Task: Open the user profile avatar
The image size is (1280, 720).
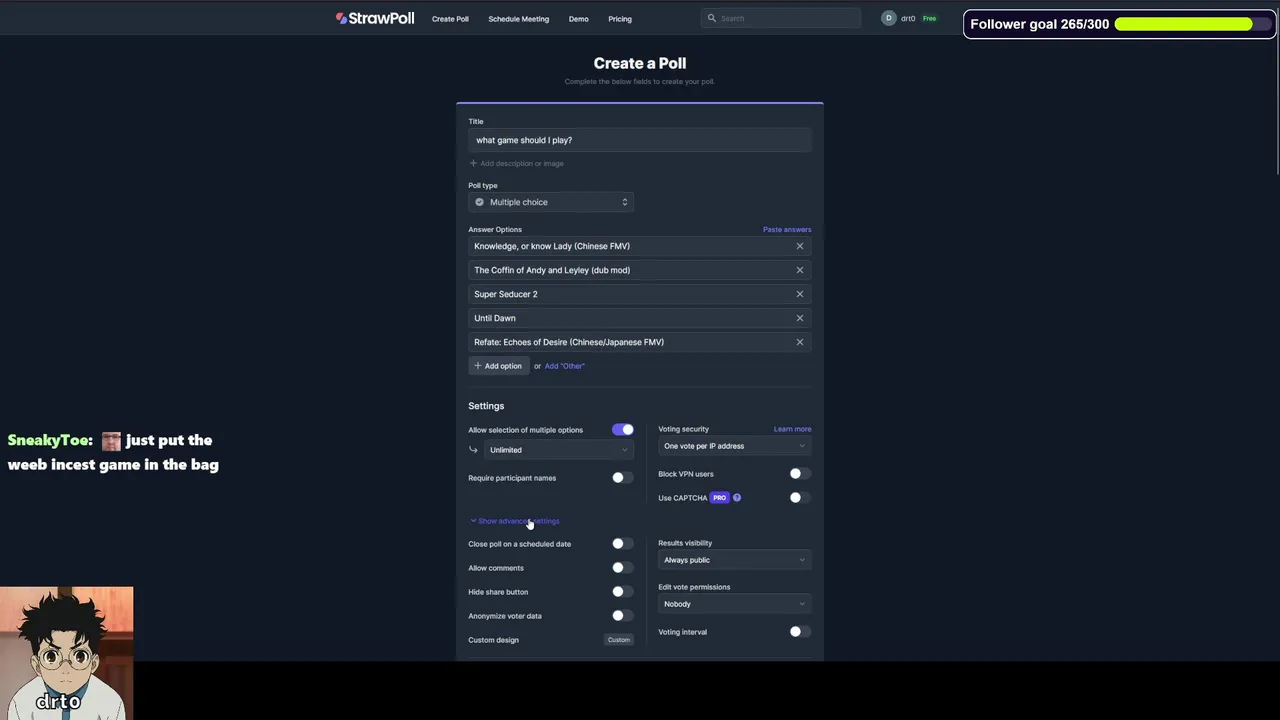Action: (888, 18)
